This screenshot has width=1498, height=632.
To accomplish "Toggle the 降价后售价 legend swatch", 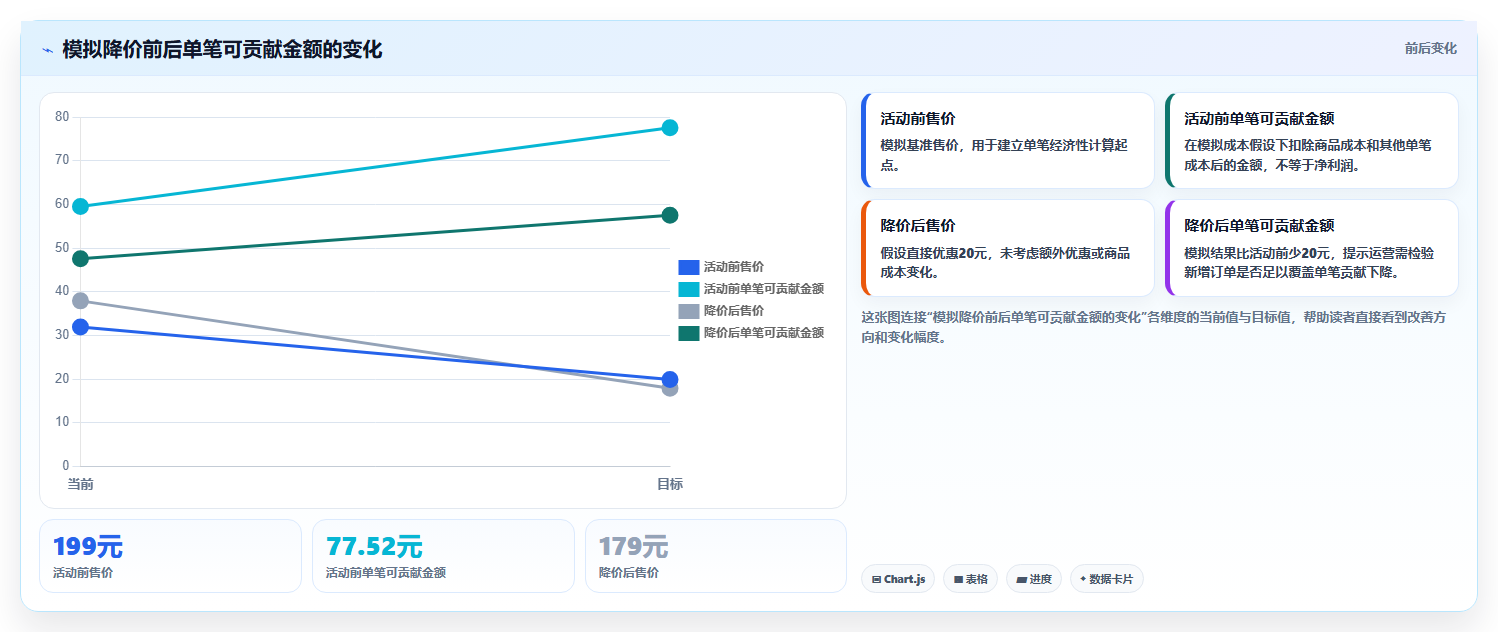I will (x=688, y=311).
